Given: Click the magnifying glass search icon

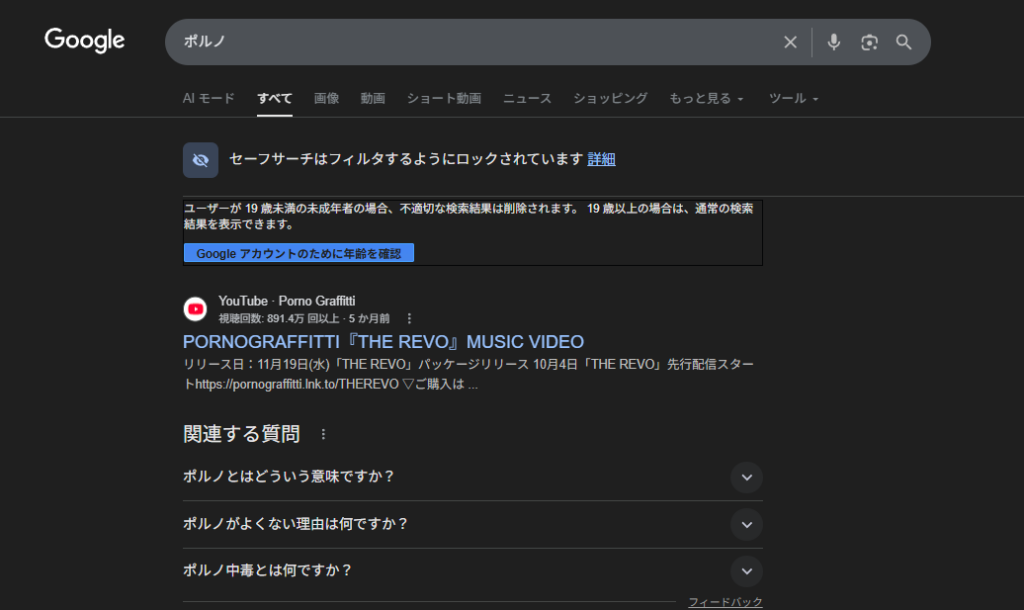Looking at the screenshot, I should [x=904, y=42].
